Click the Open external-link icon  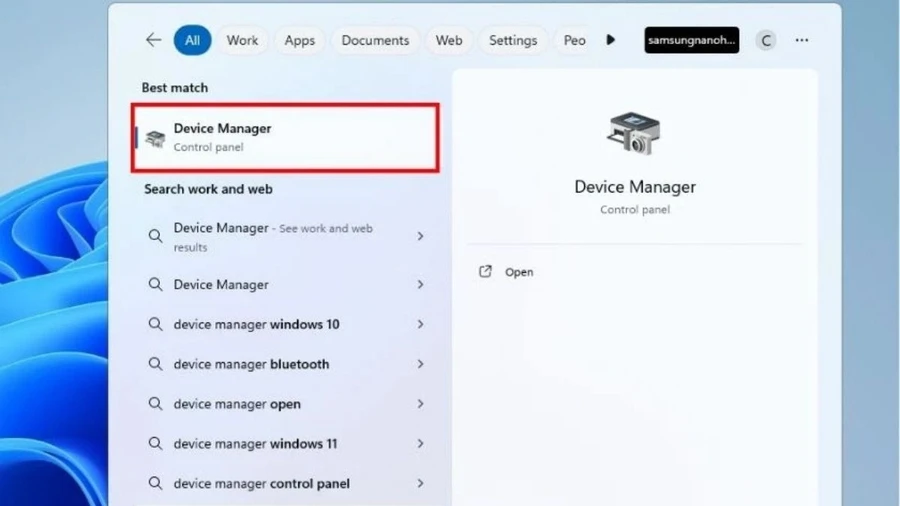(485, 271)
